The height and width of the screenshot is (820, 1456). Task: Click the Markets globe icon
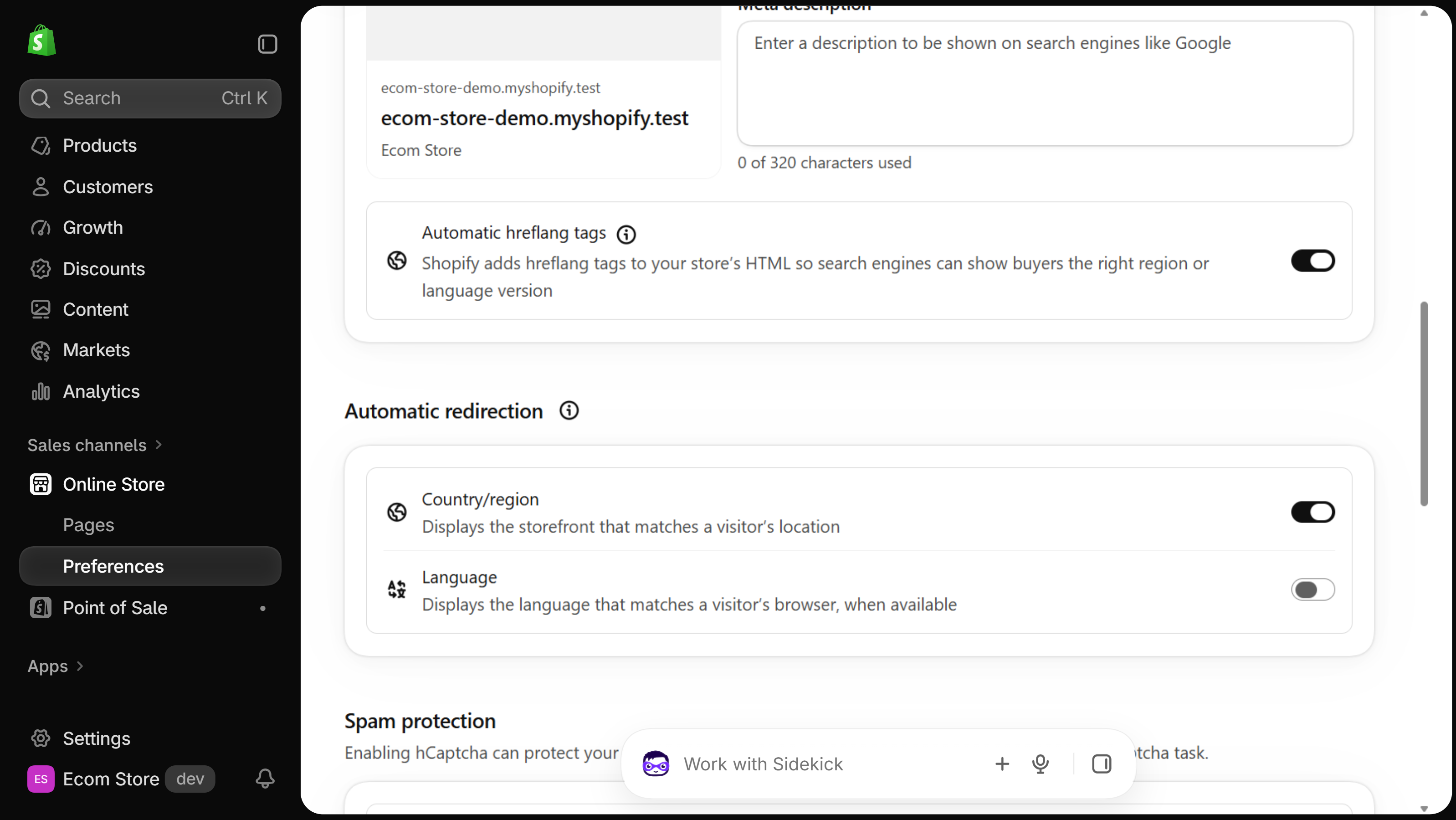click(41, 350)
